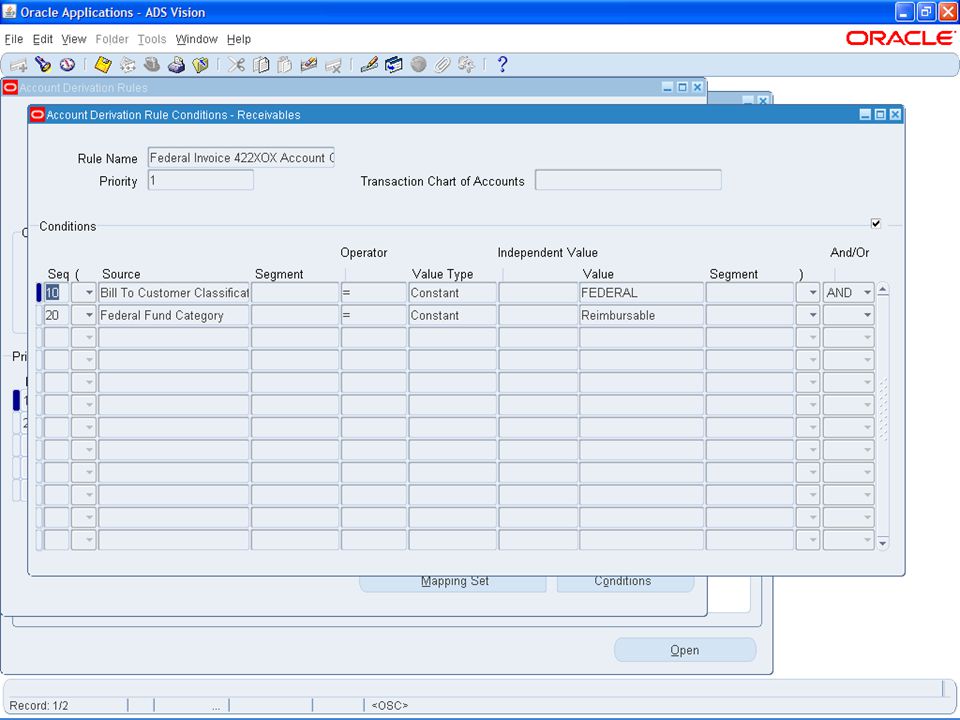
Task: Click in the Rule Name field
Action: click(241, 158)
